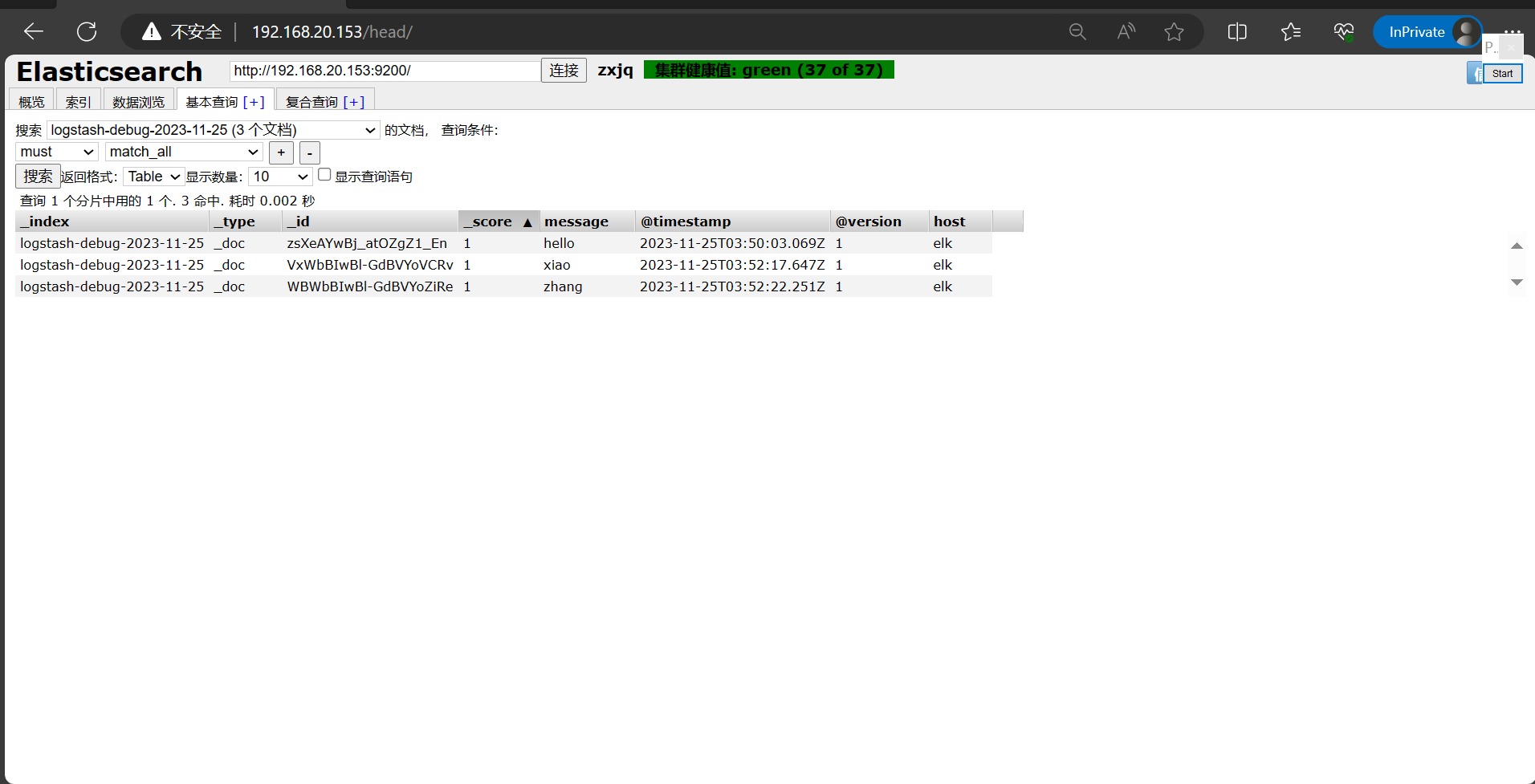
Task: Select the 基本查询 tab
Action: [x=212, y=102]
